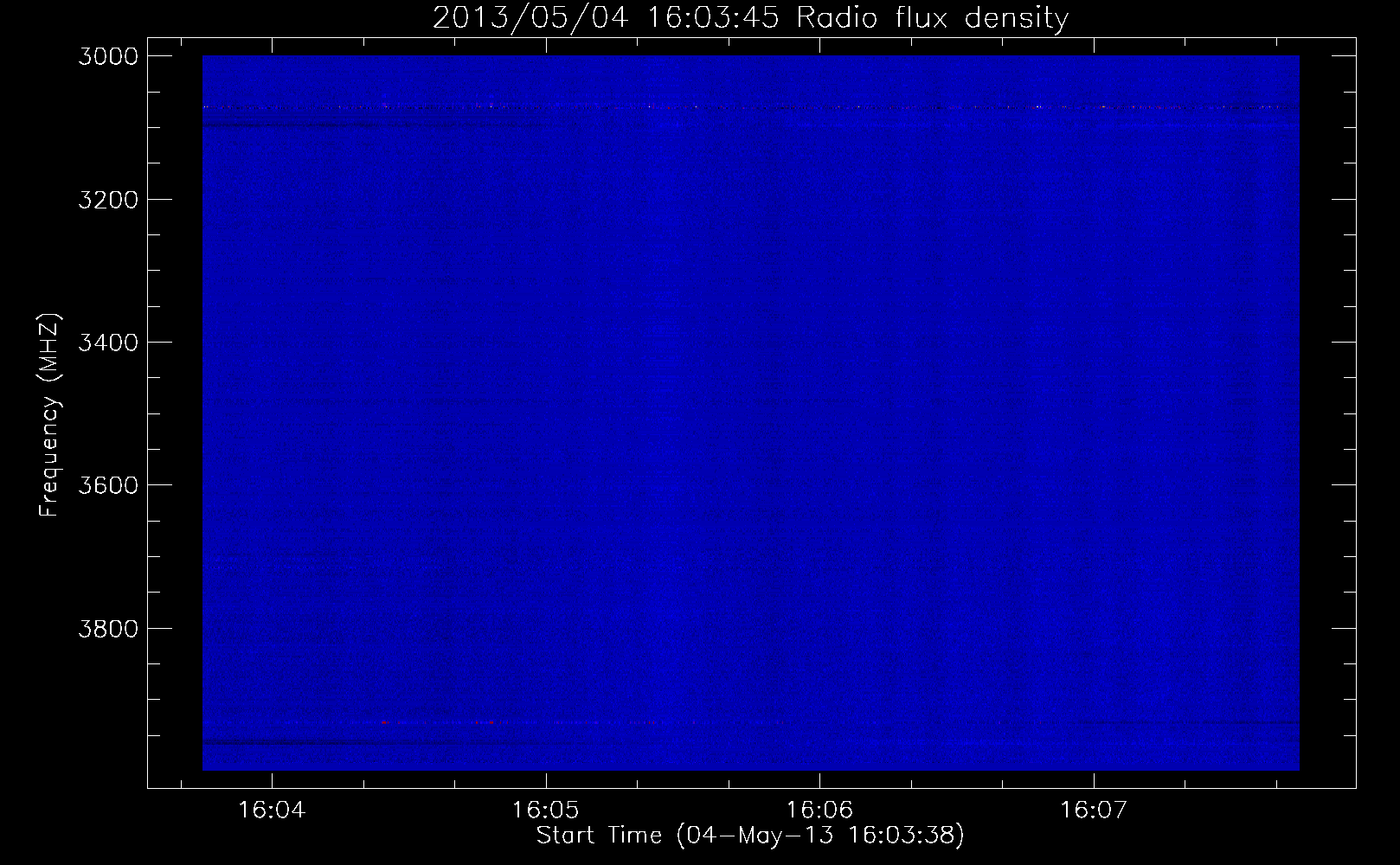Select the "Frequency (MHZ)" axis label

(49, 415)
